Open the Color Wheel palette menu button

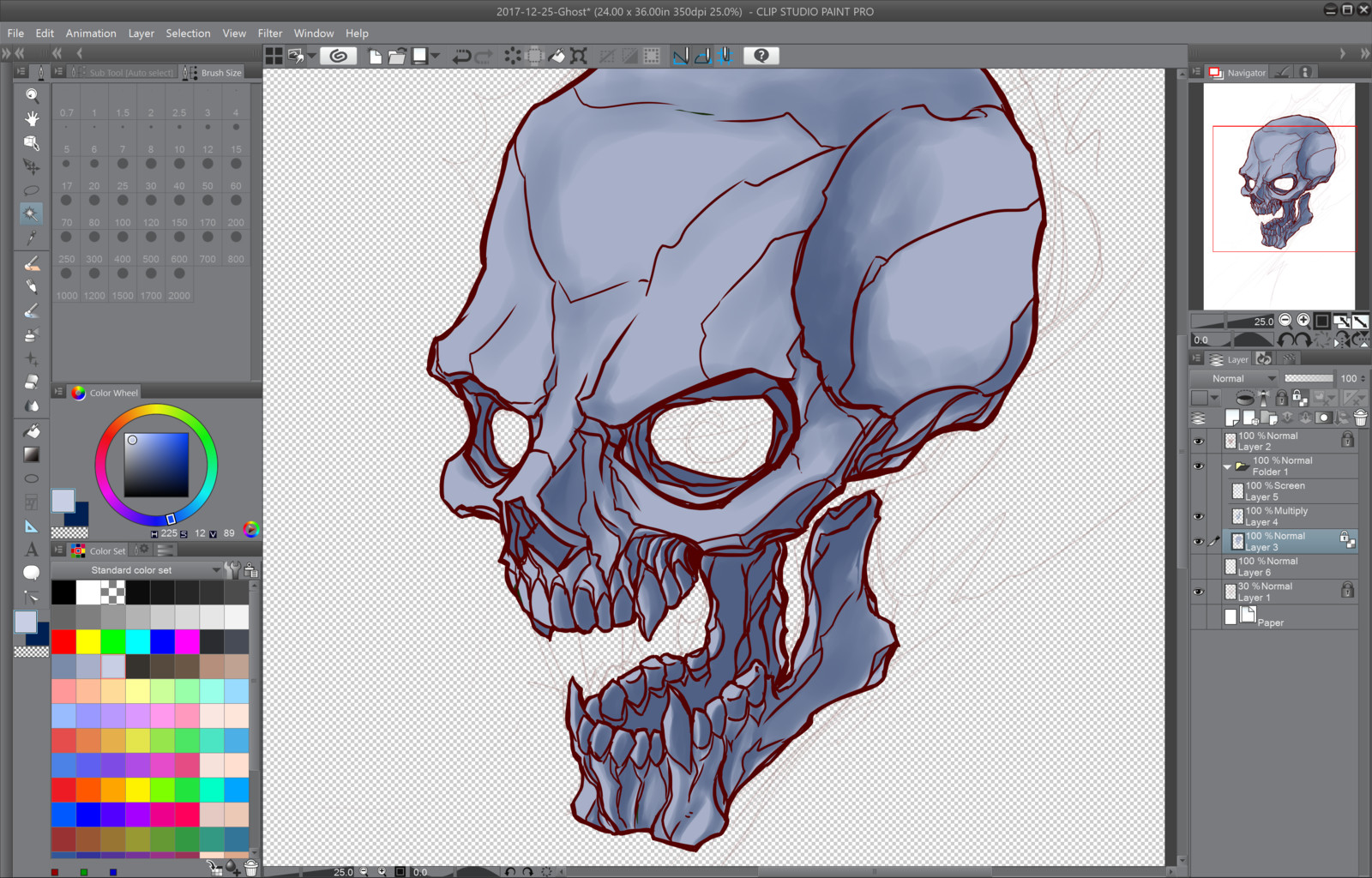click(58, 392)
